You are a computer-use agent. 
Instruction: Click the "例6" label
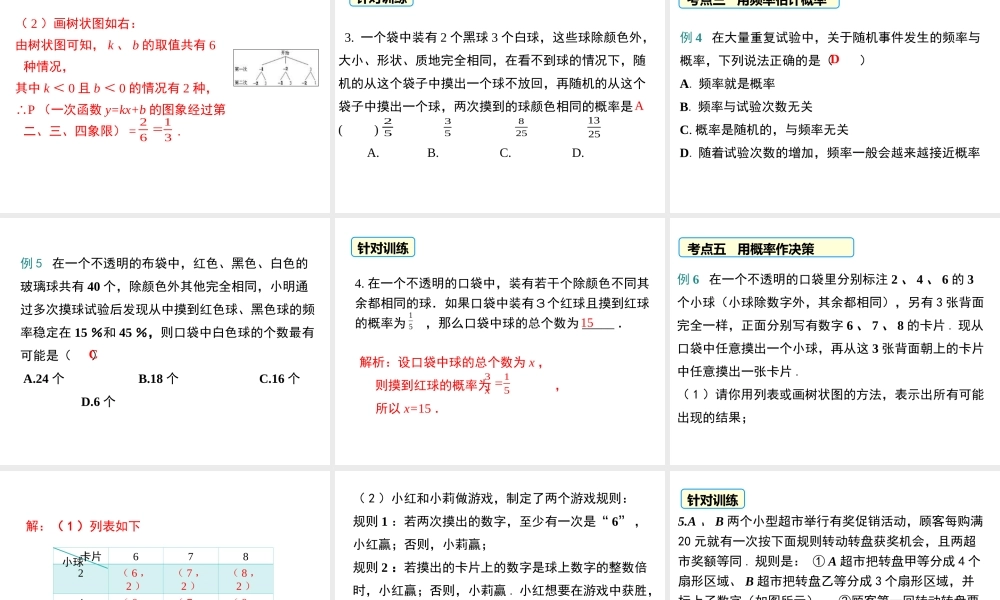[689, 279]
